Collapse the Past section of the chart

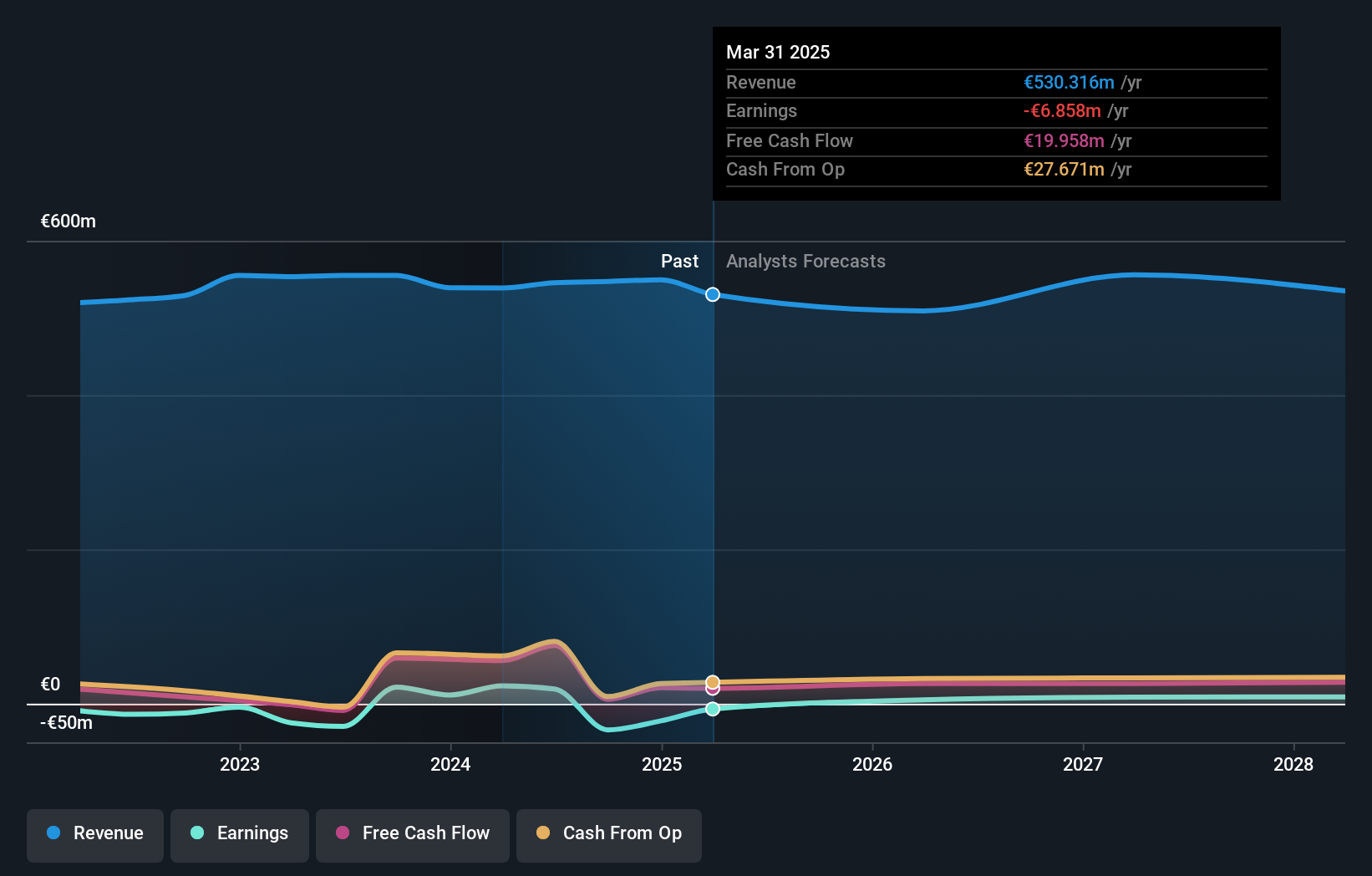coord(679,261)
